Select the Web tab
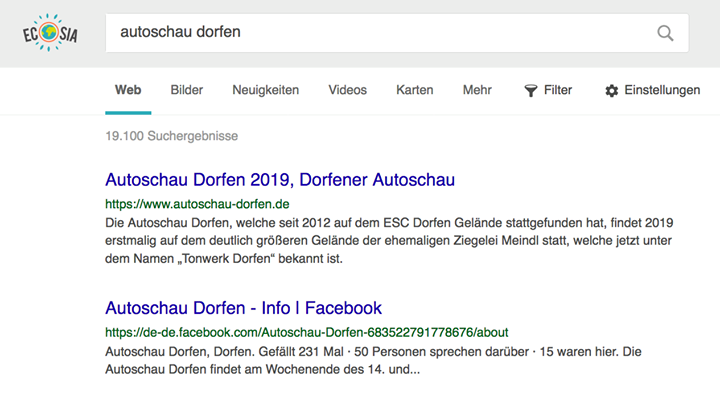Viewport: 720px width, 398px height. pos(128,90)
